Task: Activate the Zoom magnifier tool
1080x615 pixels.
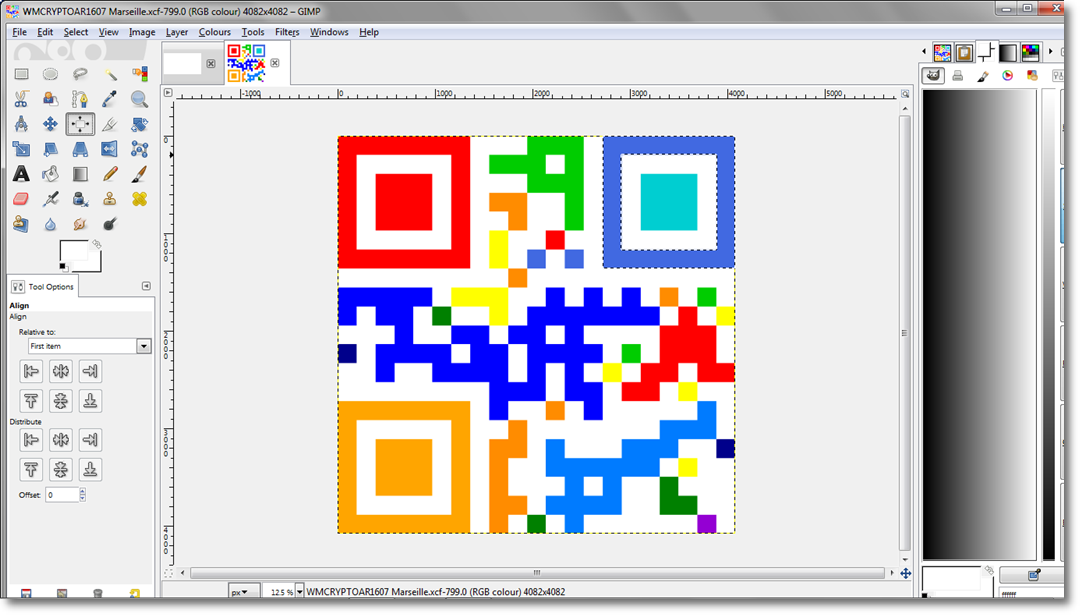Action: (139, 99)
